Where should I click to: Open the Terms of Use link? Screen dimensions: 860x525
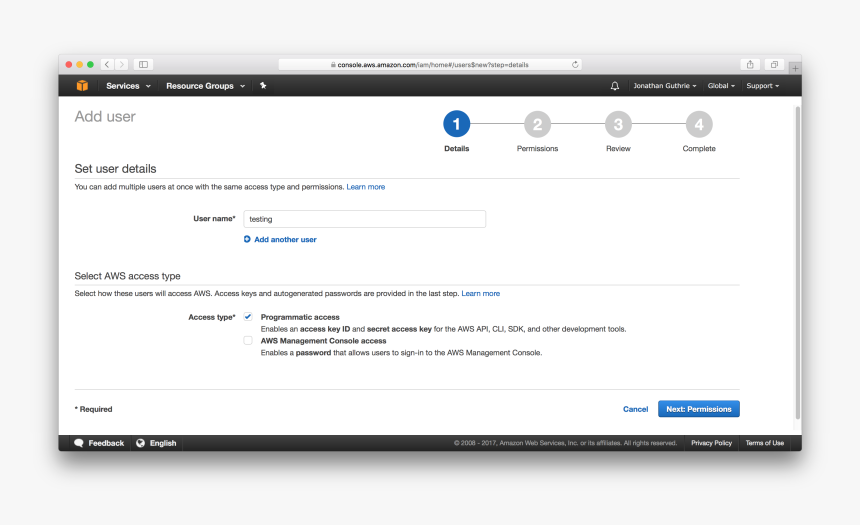(x=765, y=443)
